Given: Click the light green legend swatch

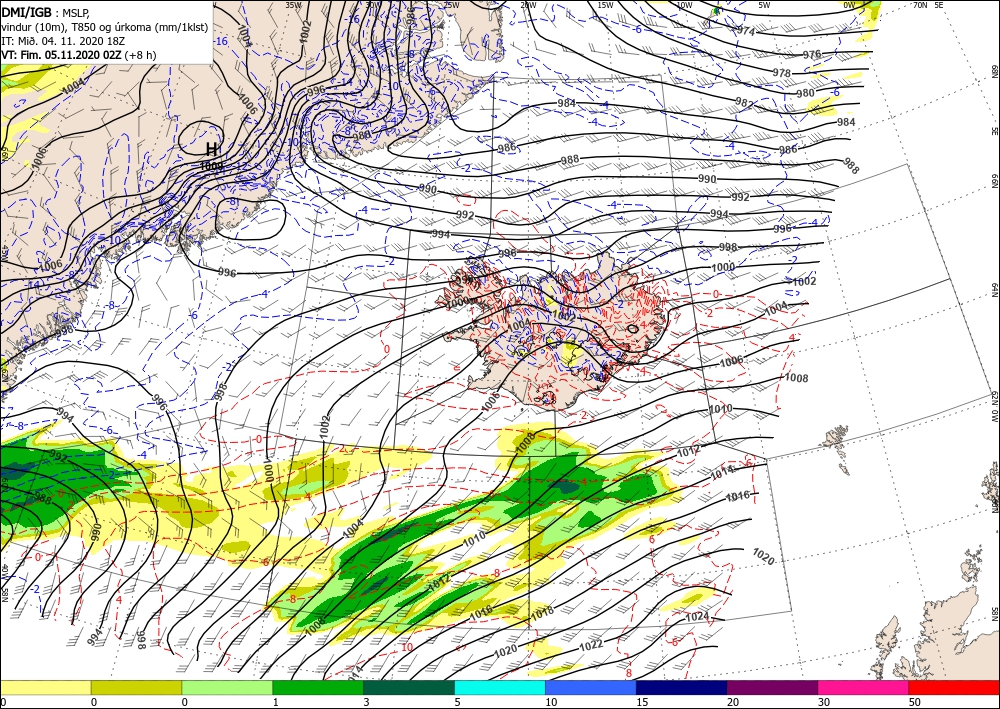Looking at the screenshot, I should point(227,688).
